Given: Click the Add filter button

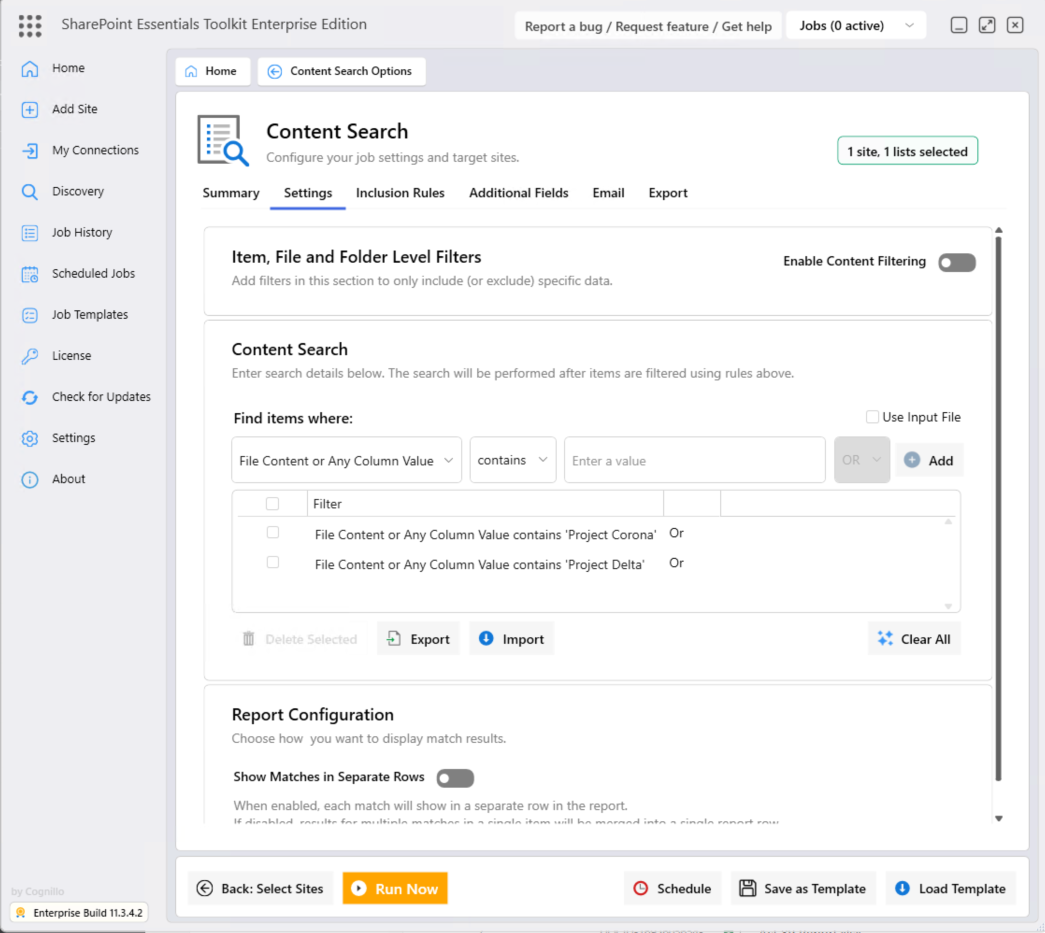Looking at the screenshot, I should [x=929, y=461].
